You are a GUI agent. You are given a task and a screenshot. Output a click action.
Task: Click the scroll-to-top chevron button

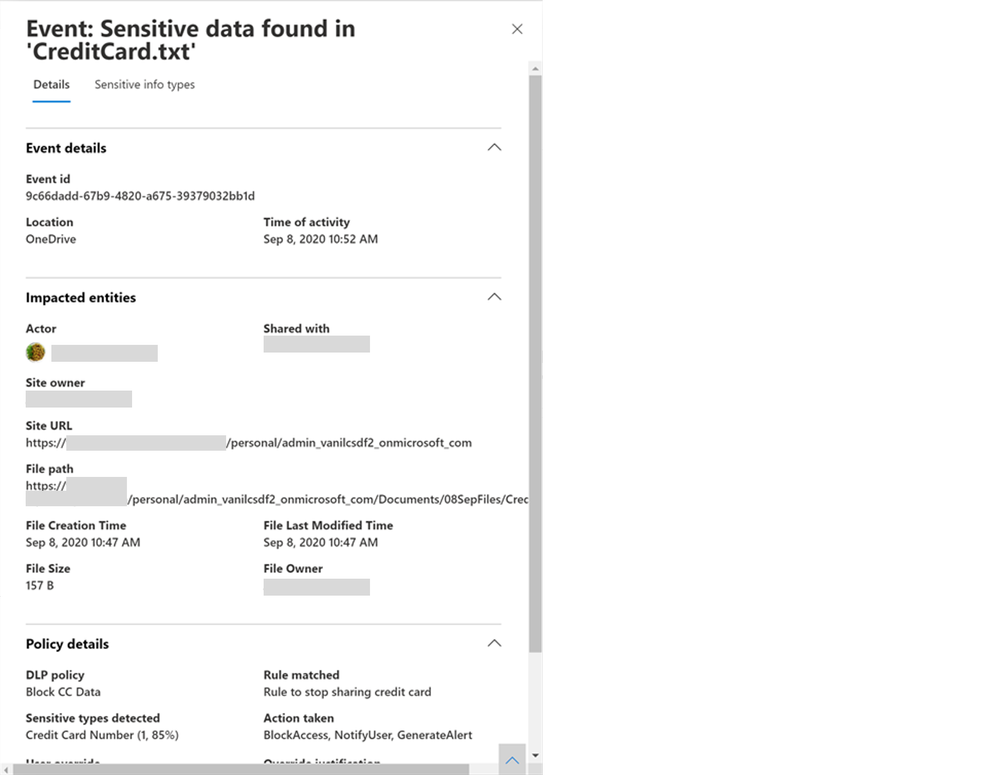pos(512,760)
